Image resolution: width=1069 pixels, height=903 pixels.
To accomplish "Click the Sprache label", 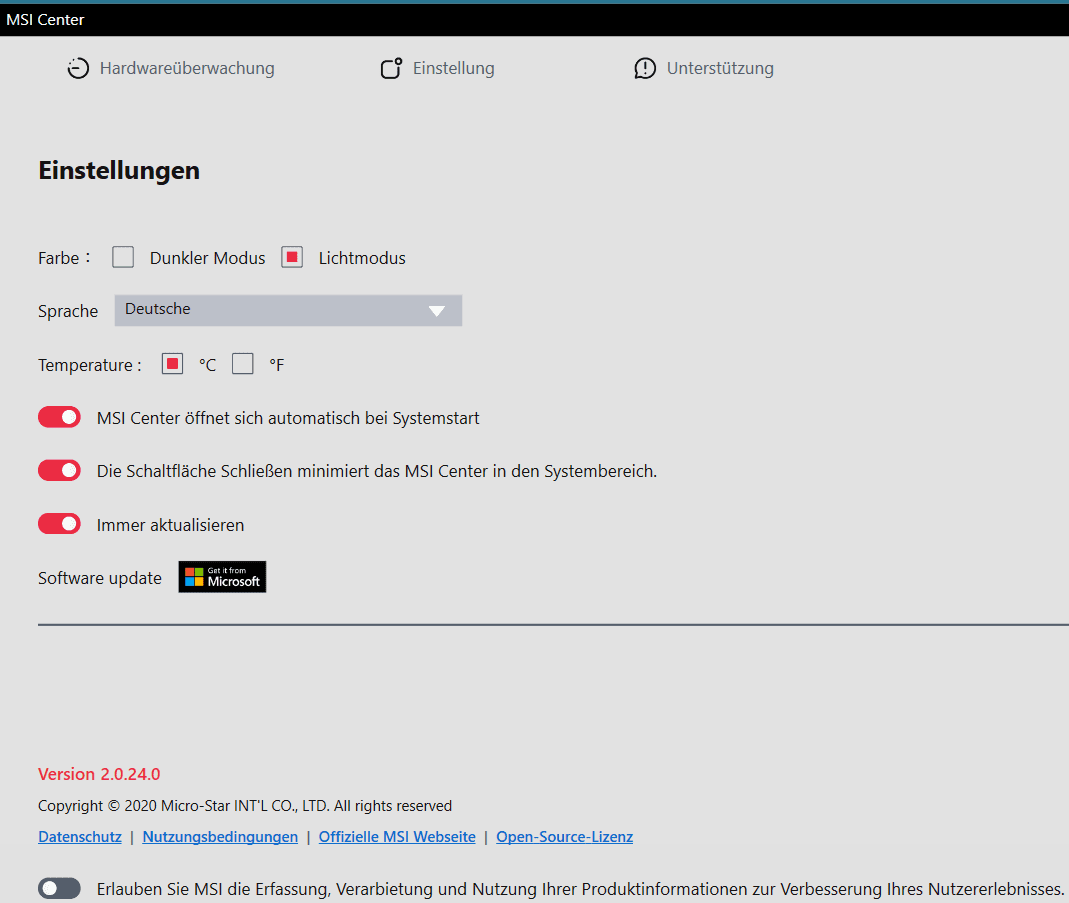I will pos(67,311).
